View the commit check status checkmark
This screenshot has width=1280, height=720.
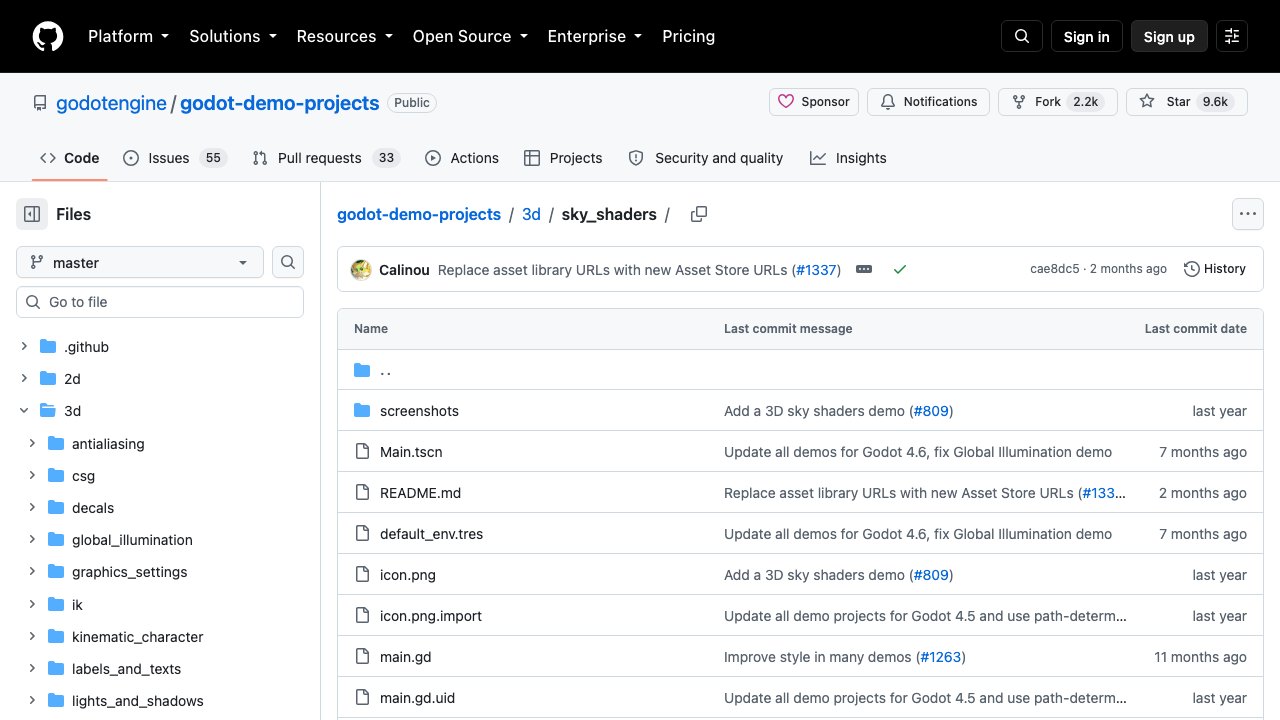tap(900, 269)
